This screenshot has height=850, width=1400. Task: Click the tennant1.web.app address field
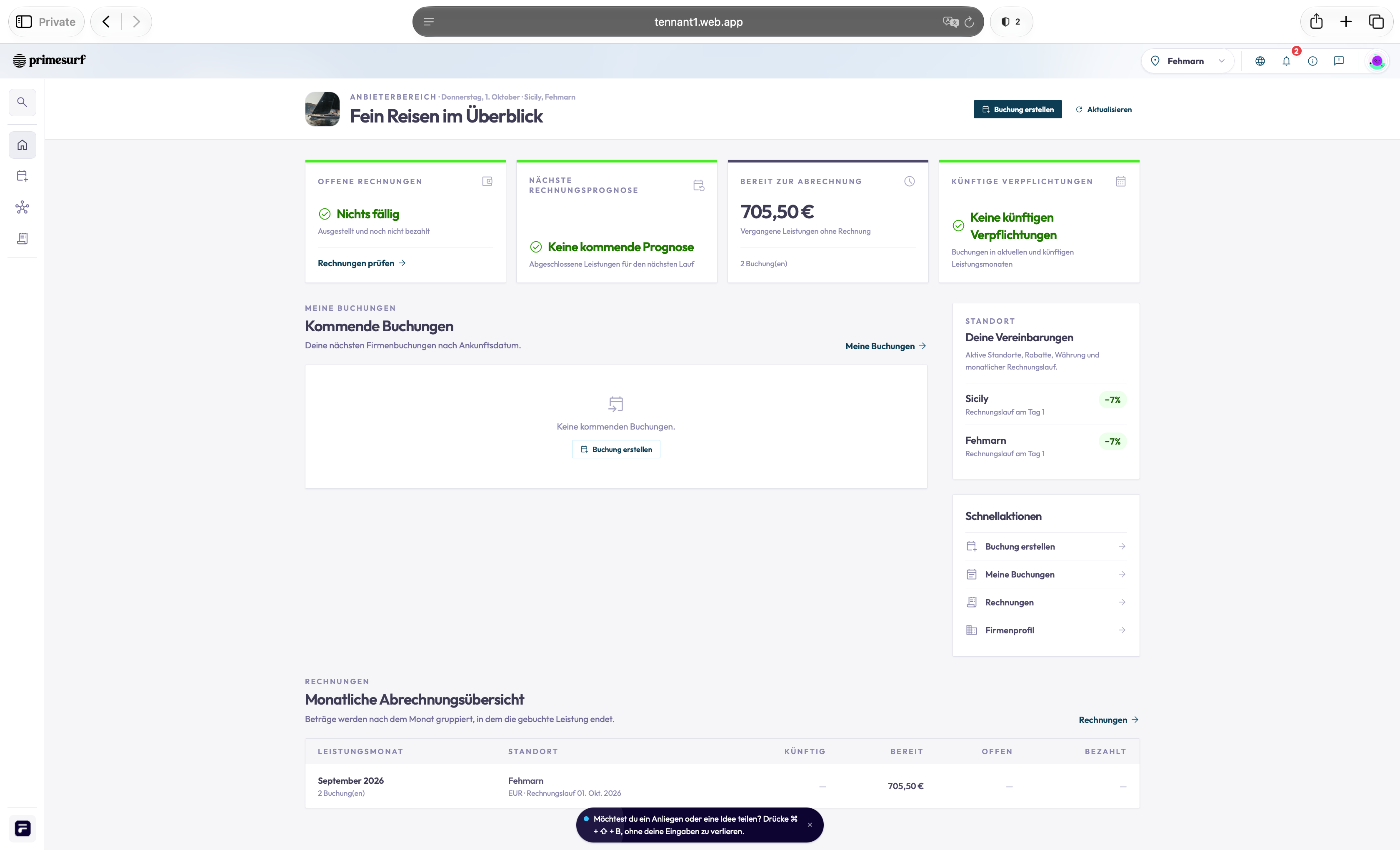click(698, 22)
